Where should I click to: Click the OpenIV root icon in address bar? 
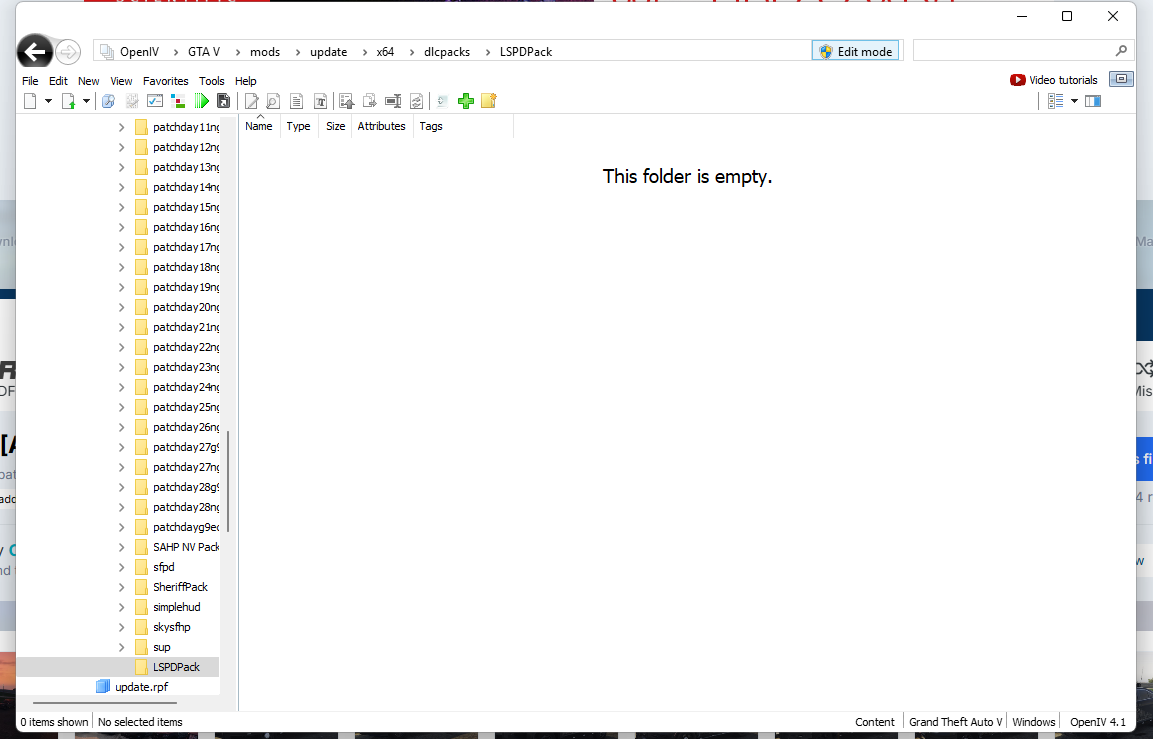[107, 51]
